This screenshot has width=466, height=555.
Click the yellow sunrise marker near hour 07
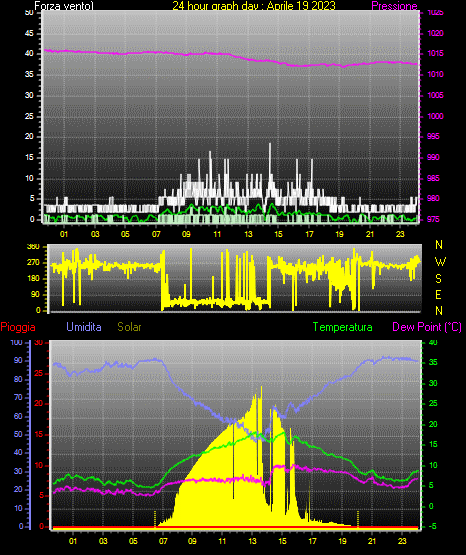(155, 519)
